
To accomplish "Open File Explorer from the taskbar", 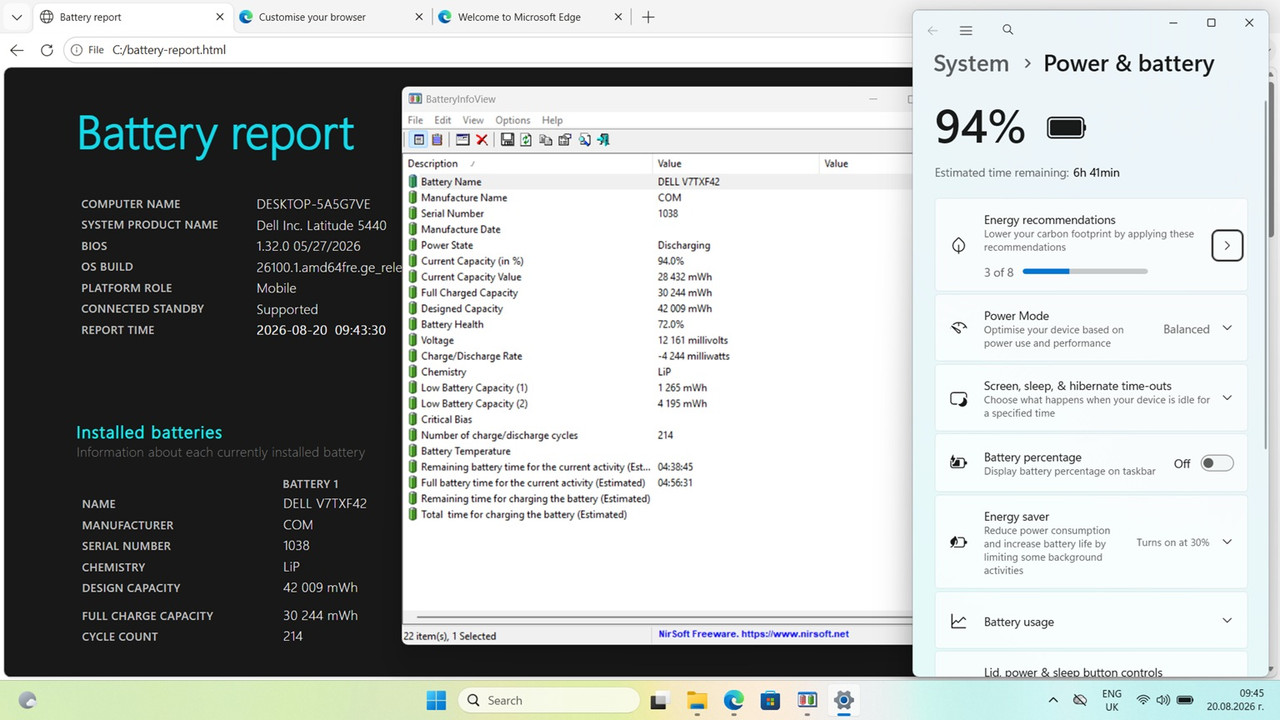I will 697,700.
